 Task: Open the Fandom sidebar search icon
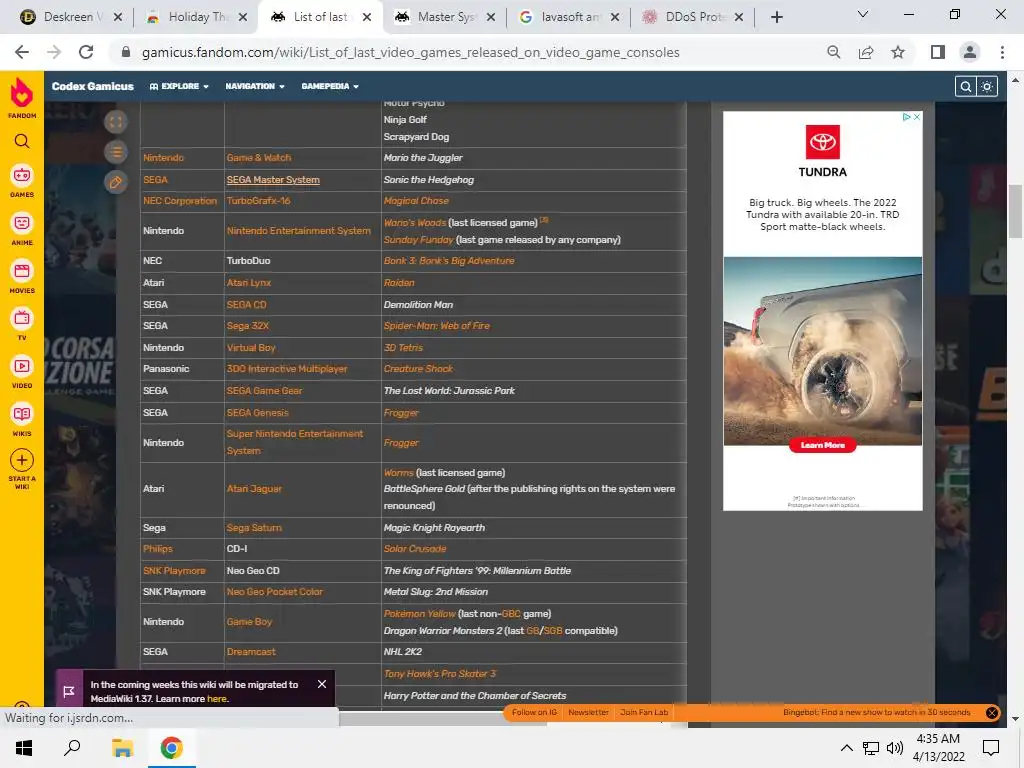point(22,141)
